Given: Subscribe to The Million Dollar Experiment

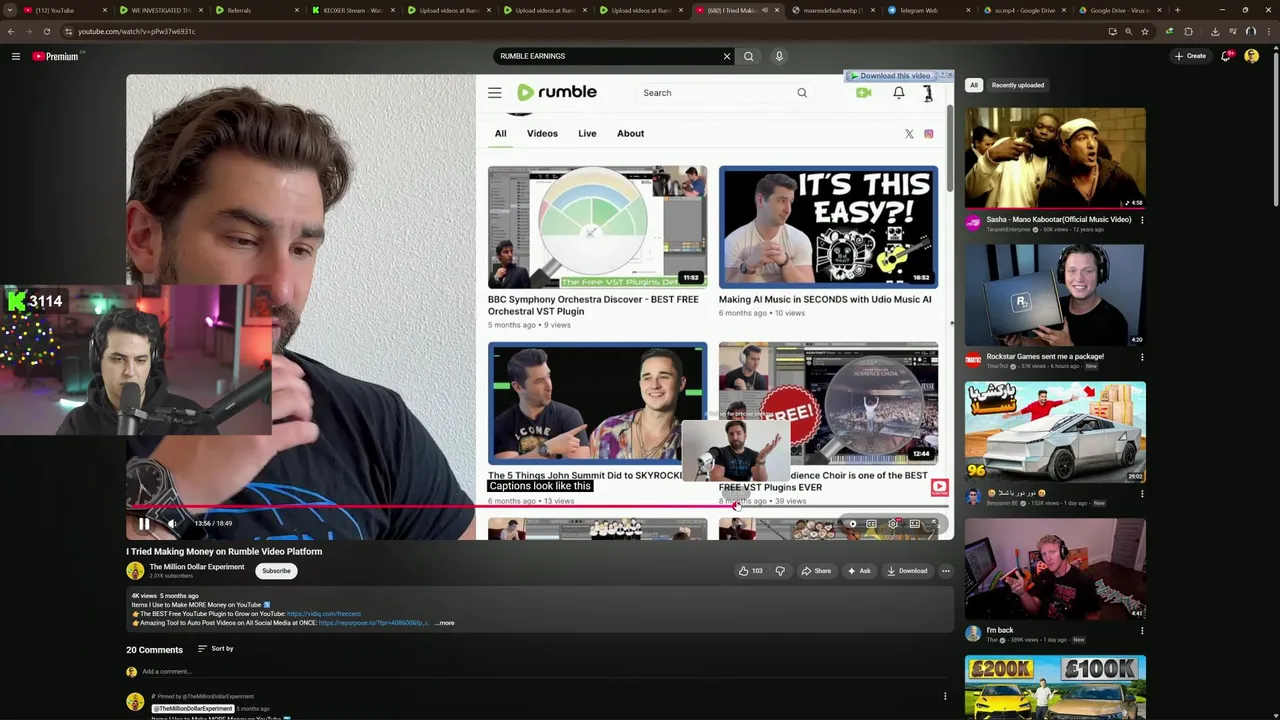Looking at the screenshot, I should [276, 571].
